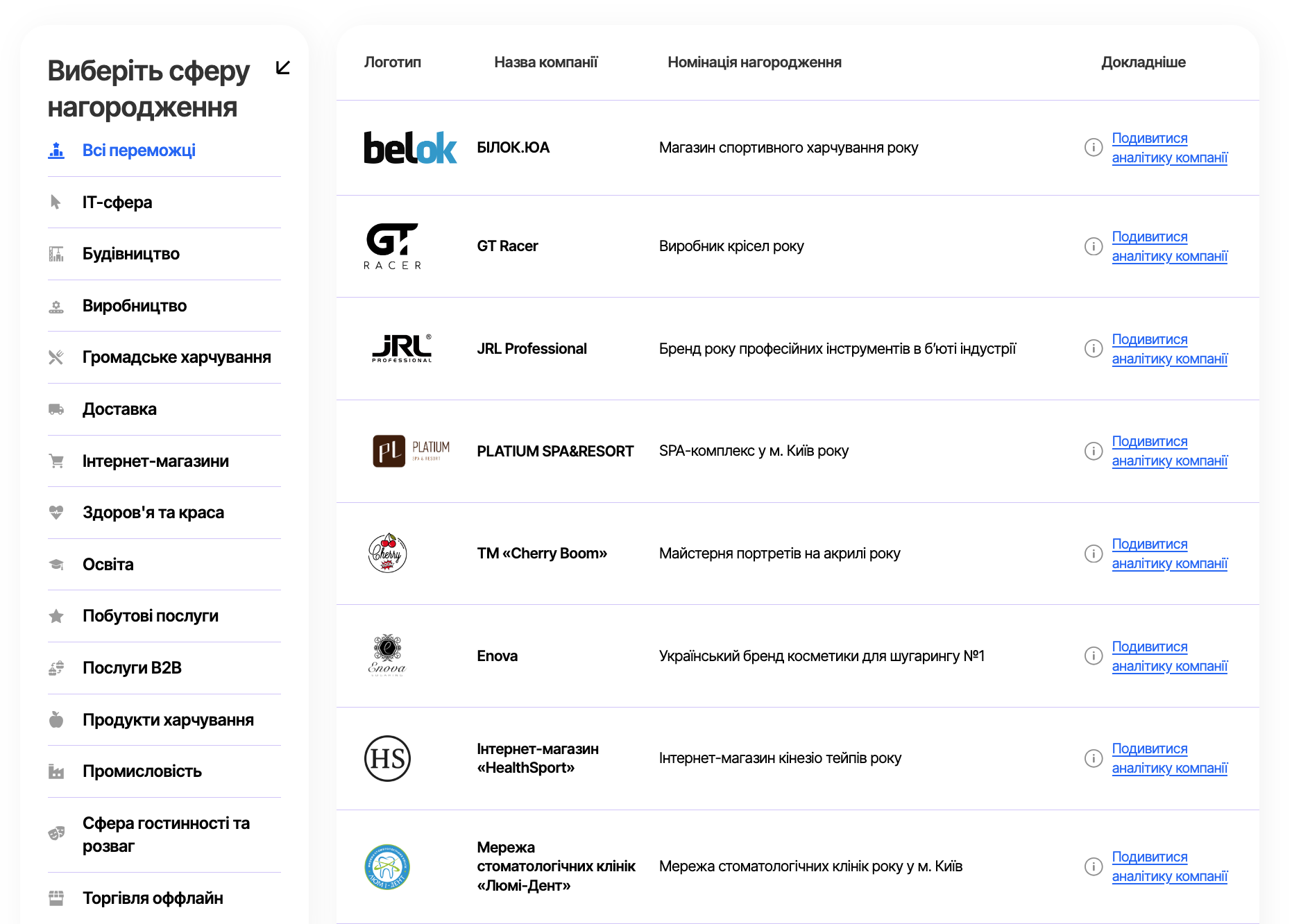
Task: Open the Торгівля оффлайн category
Action: (153, 898)
